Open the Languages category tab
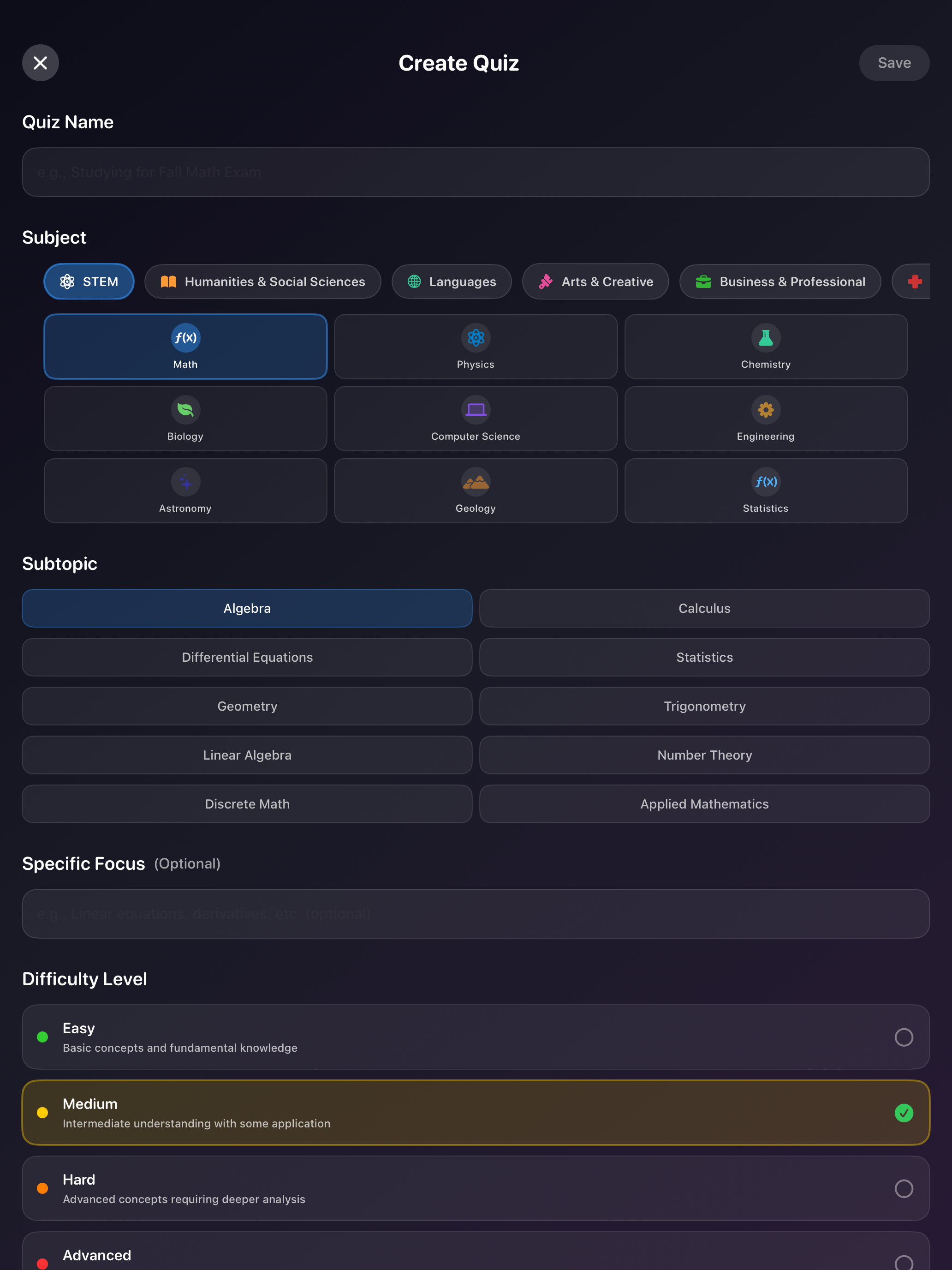Image resolution: width=952 pixels, height=1270 pixels. point(451,282)
